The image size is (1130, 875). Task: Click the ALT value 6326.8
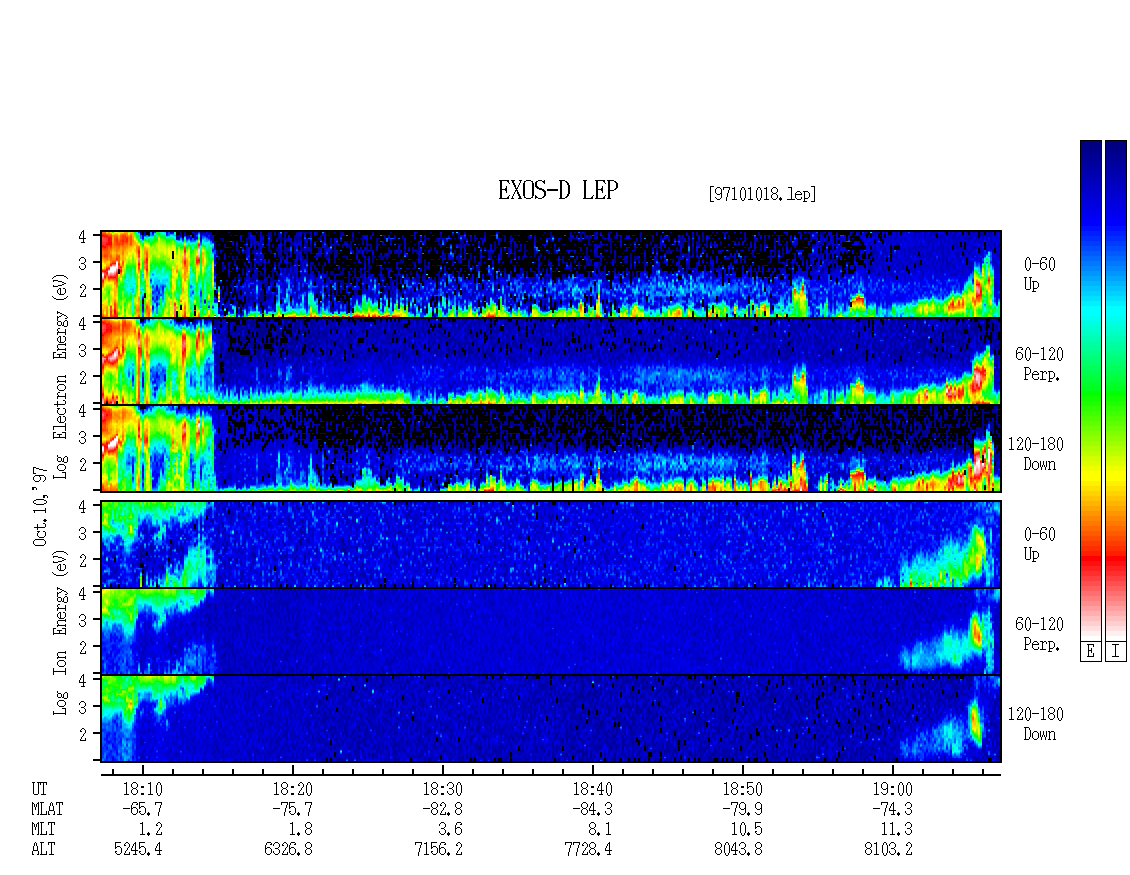coord(288,850)
